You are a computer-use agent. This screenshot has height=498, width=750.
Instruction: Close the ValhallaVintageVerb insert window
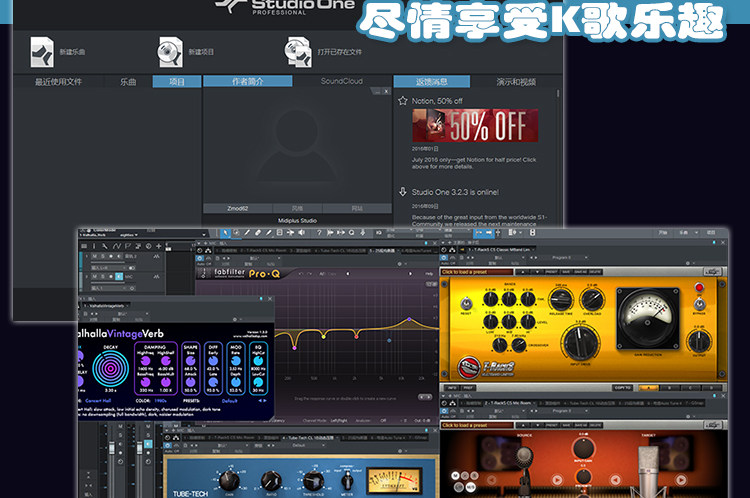(x=270, y=299)
